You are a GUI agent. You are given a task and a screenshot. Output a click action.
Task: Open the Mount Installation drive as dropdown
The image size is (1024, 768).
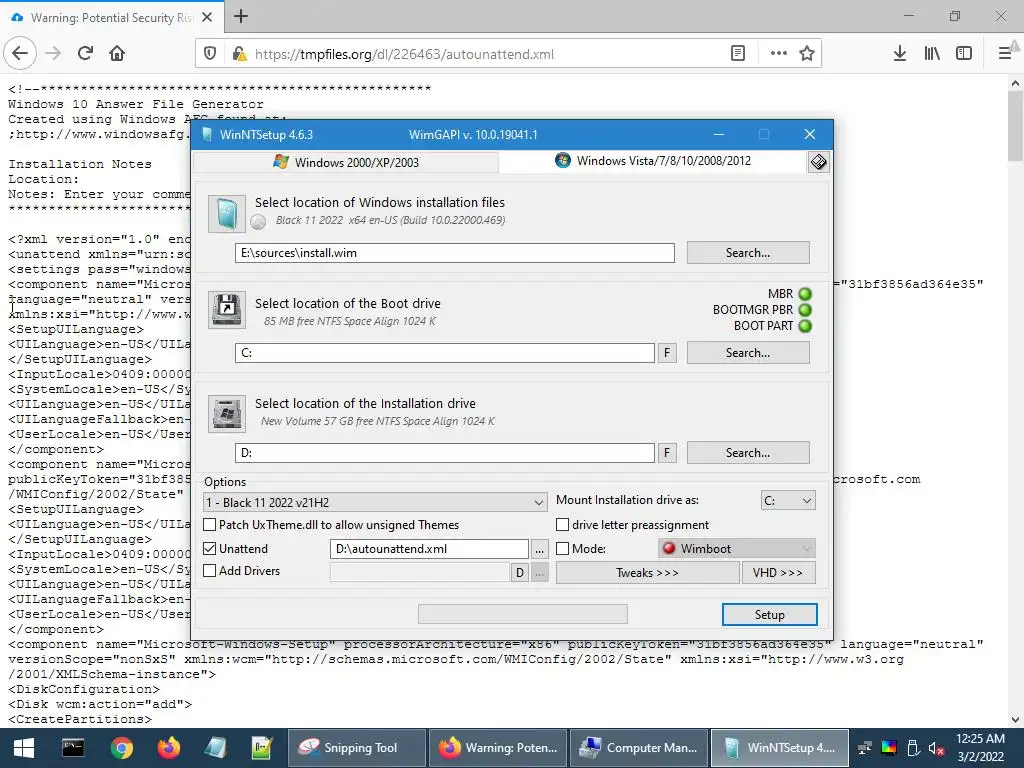coord(788,501)
